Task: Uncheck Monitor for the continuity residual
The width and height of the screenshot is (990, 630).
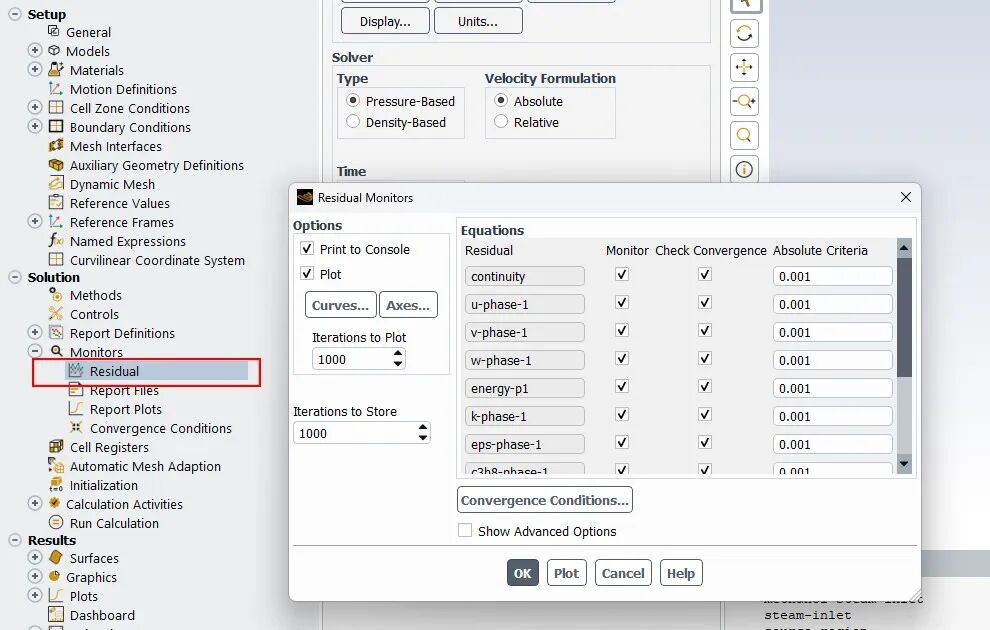Action: tap(622, 275)
